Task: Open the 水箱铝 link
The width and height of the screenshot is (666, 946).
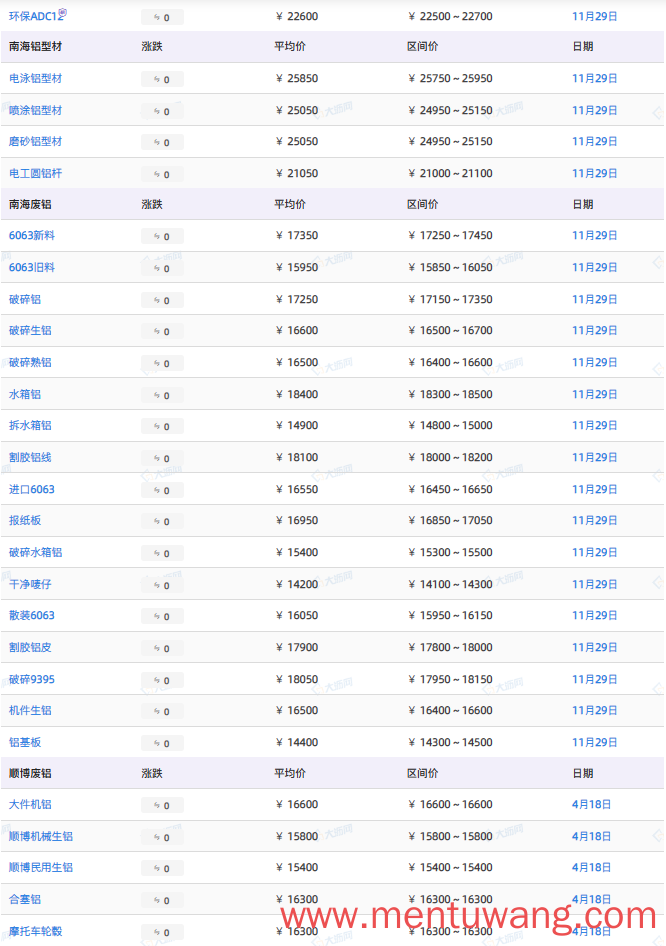Action: pos(25,395)
